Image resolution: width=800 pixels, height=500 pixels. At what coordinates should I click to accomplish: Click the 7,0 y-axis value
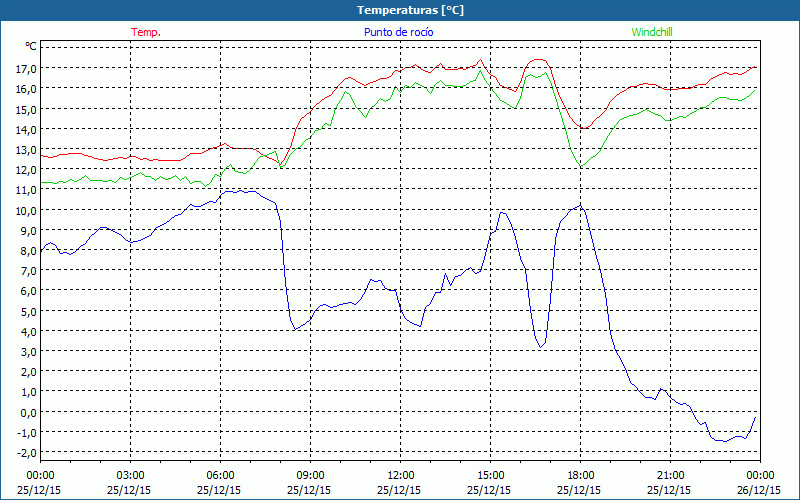point(30,270)
